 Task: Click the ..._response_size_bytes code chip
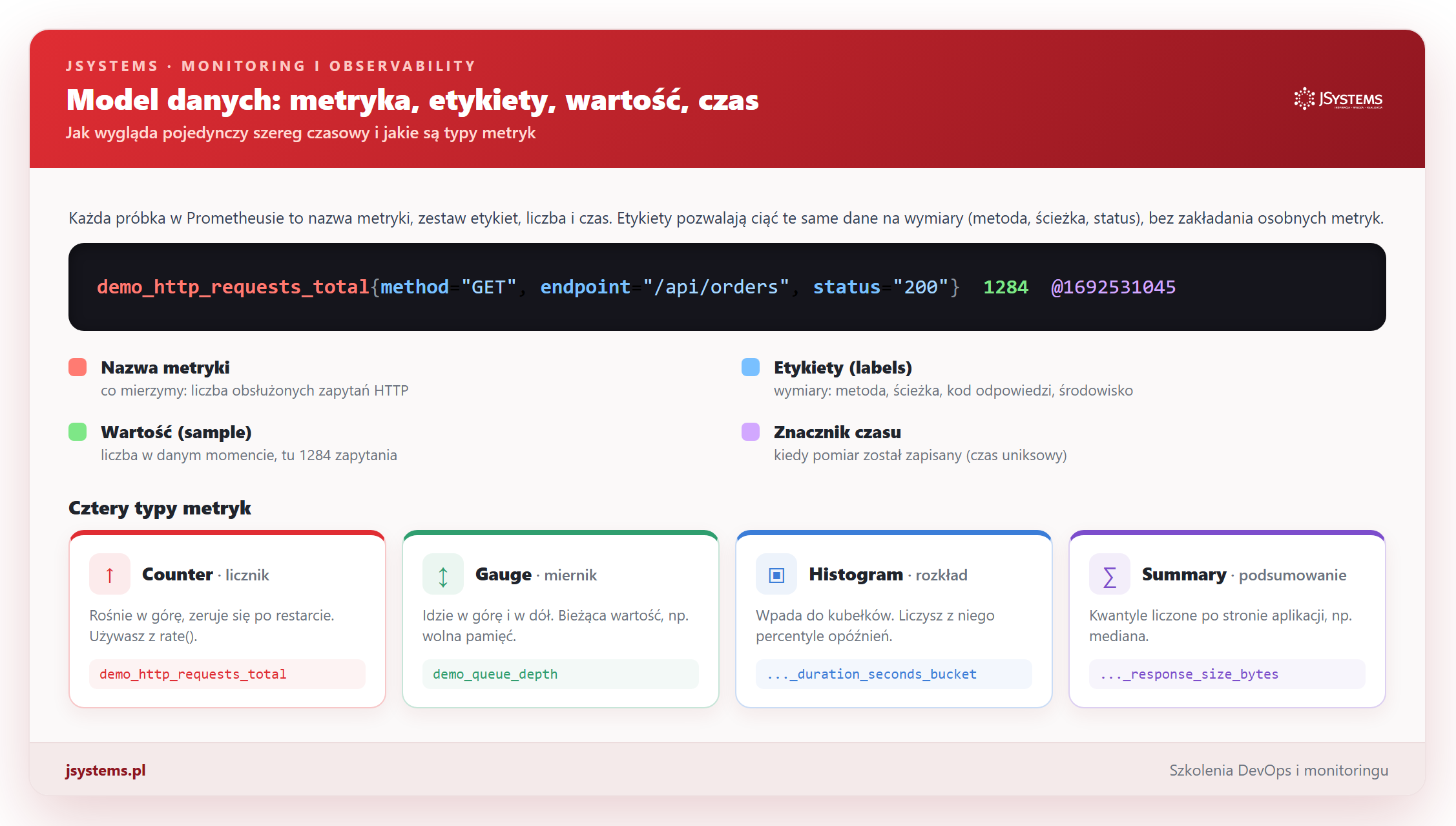pyautogui.click(x=1227, y=674)
